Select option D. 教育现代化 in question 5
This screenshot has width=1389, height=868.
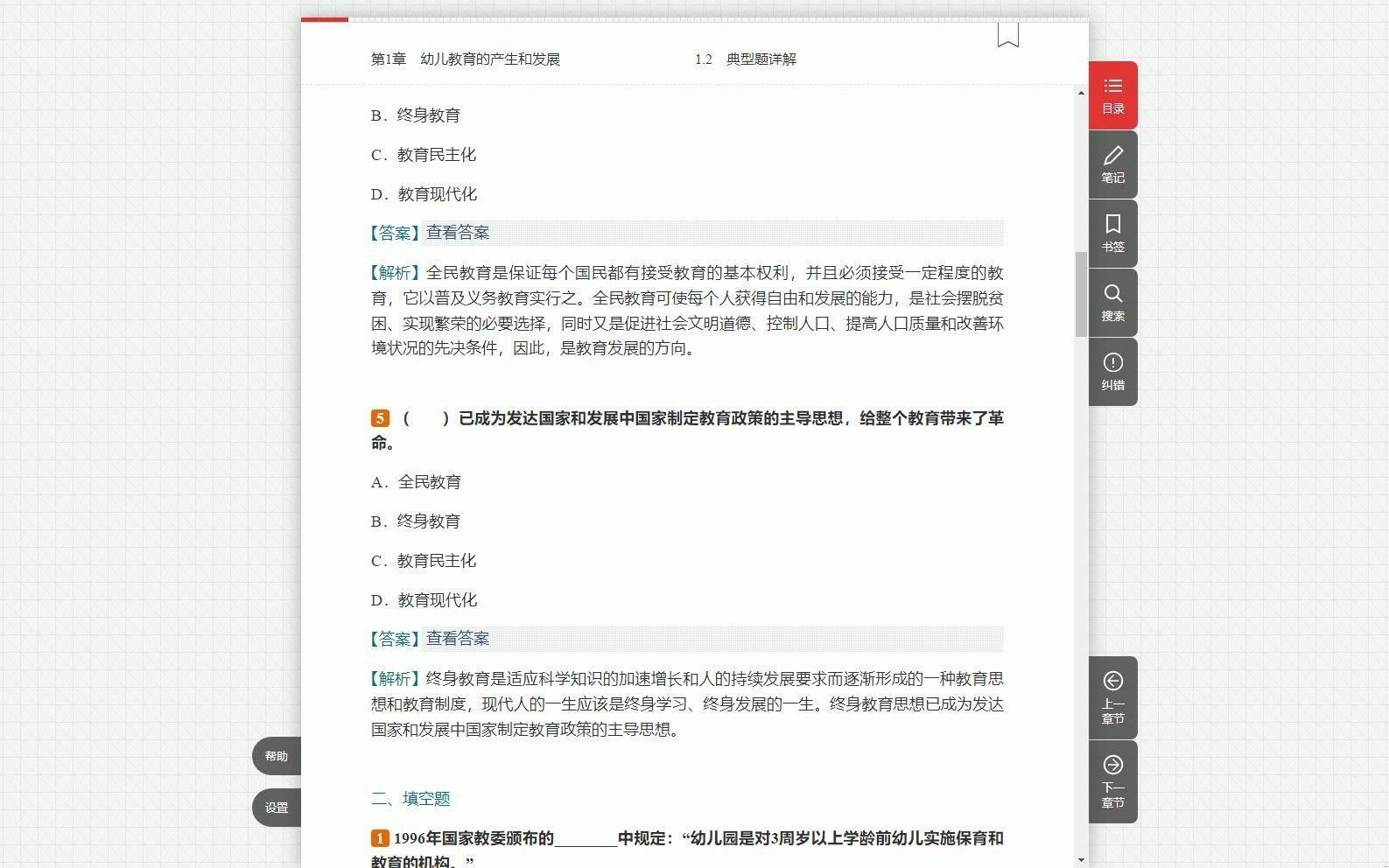(424, 600)
